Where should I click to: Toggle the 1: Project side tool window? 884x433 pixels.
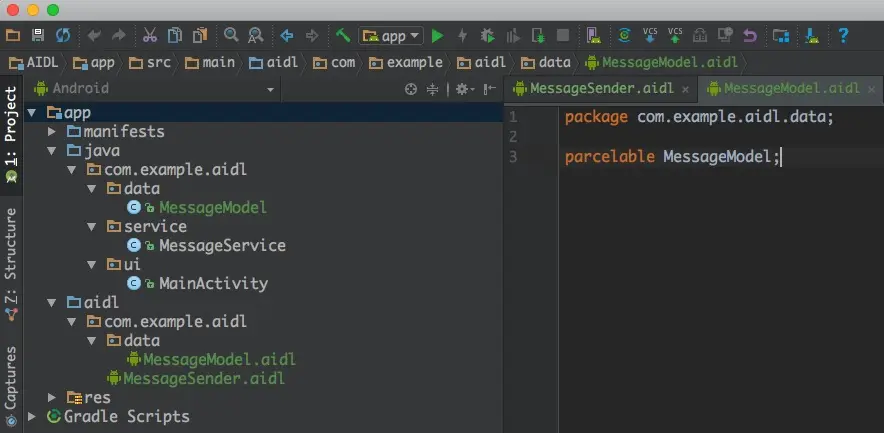tap(11, 134)
